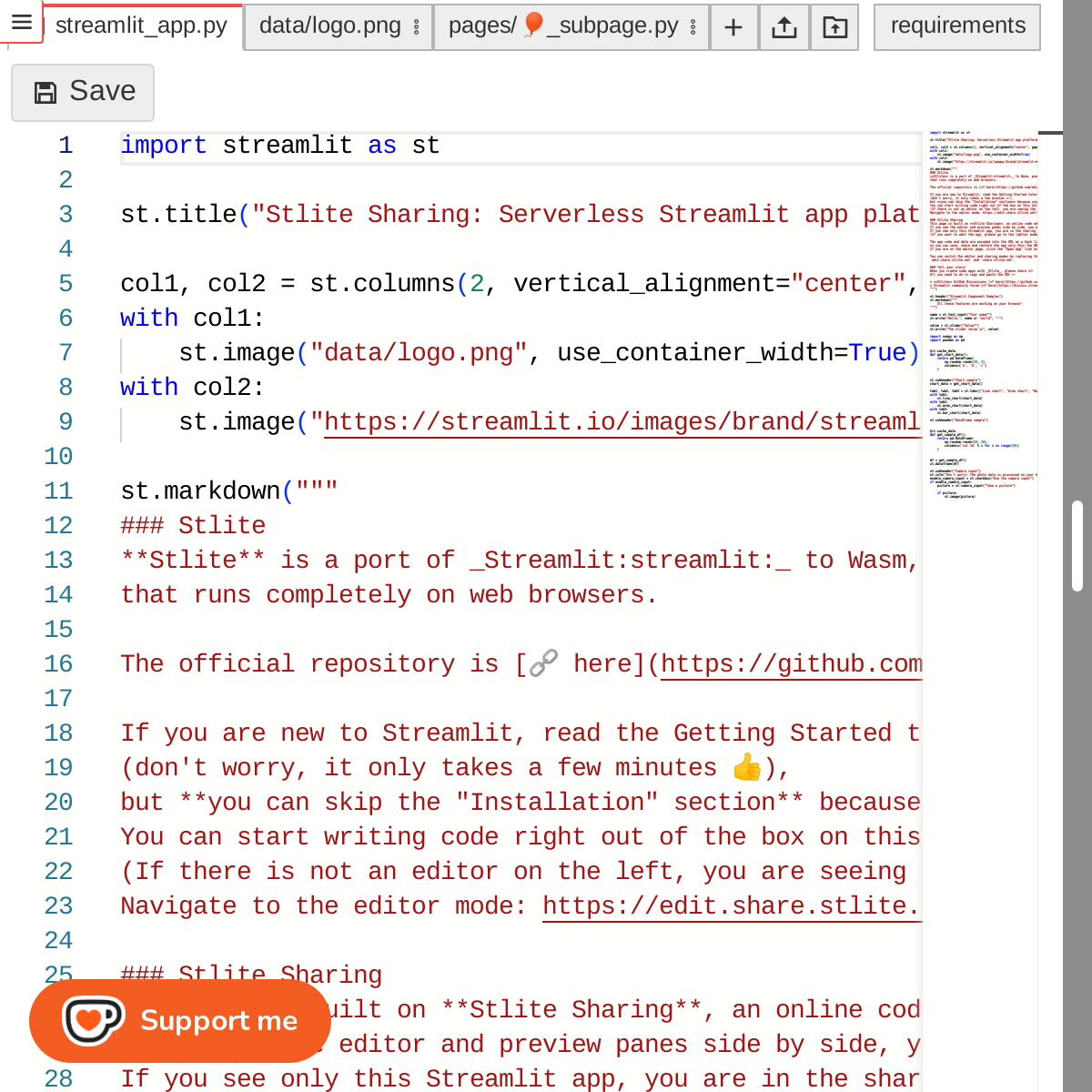Open the pages subpage.py tab
Viewport: 1092px width, 1092px height.
(564, 25)
